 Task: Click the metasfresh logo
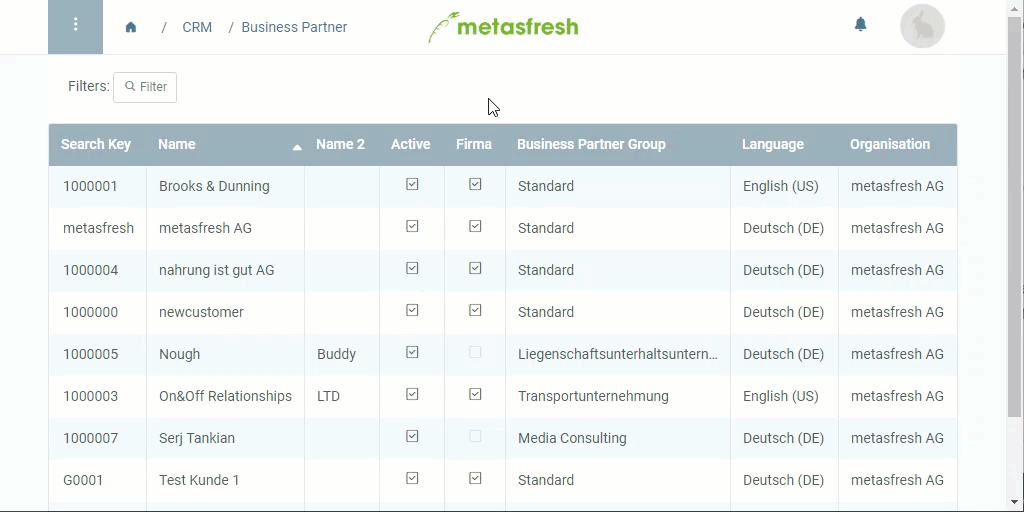click(x=503, y=27)
